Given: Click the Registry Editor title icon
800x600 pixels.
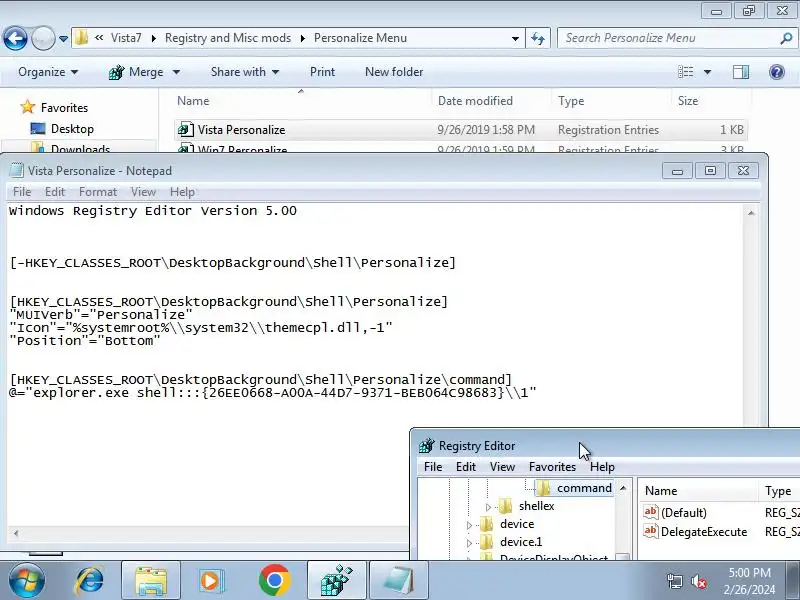Looking at the screenshot, I should tap(426, 446).
